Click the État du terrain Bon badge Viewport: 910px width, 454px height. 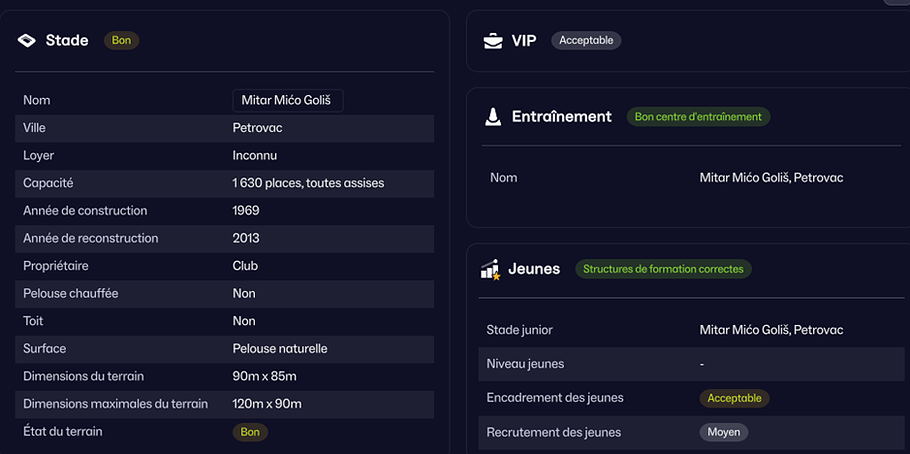250,432
